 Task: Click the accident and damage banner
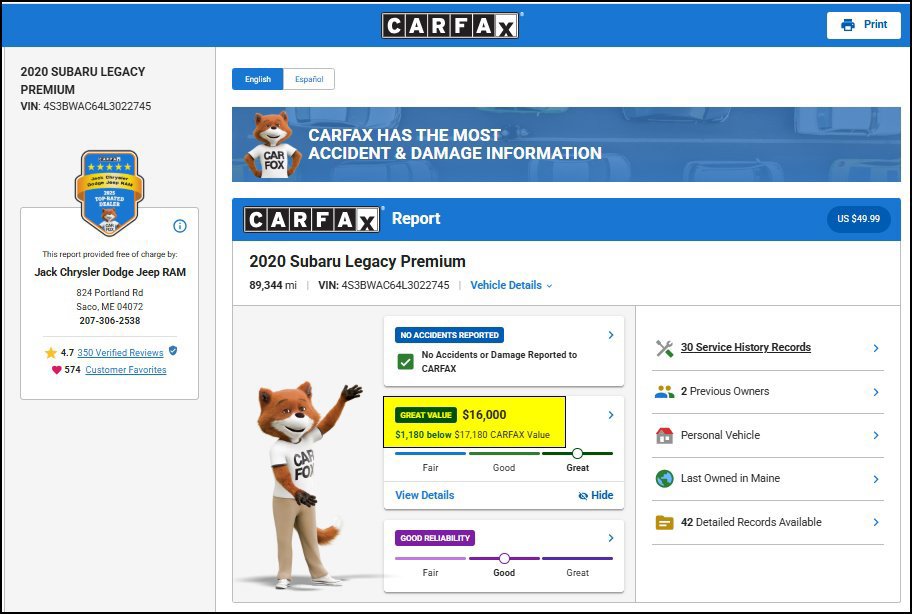point(566,144)
